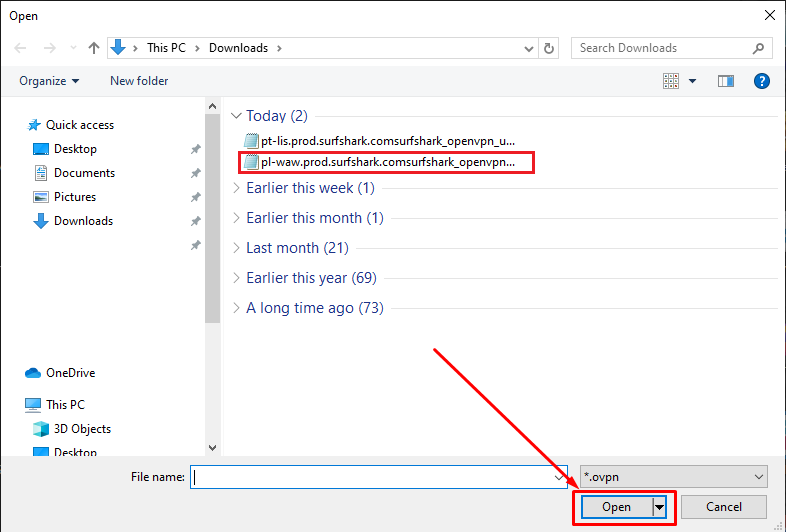The image size is (786, 532).
Task: Toggle the preview pane icon
Action: click(726, 81)
